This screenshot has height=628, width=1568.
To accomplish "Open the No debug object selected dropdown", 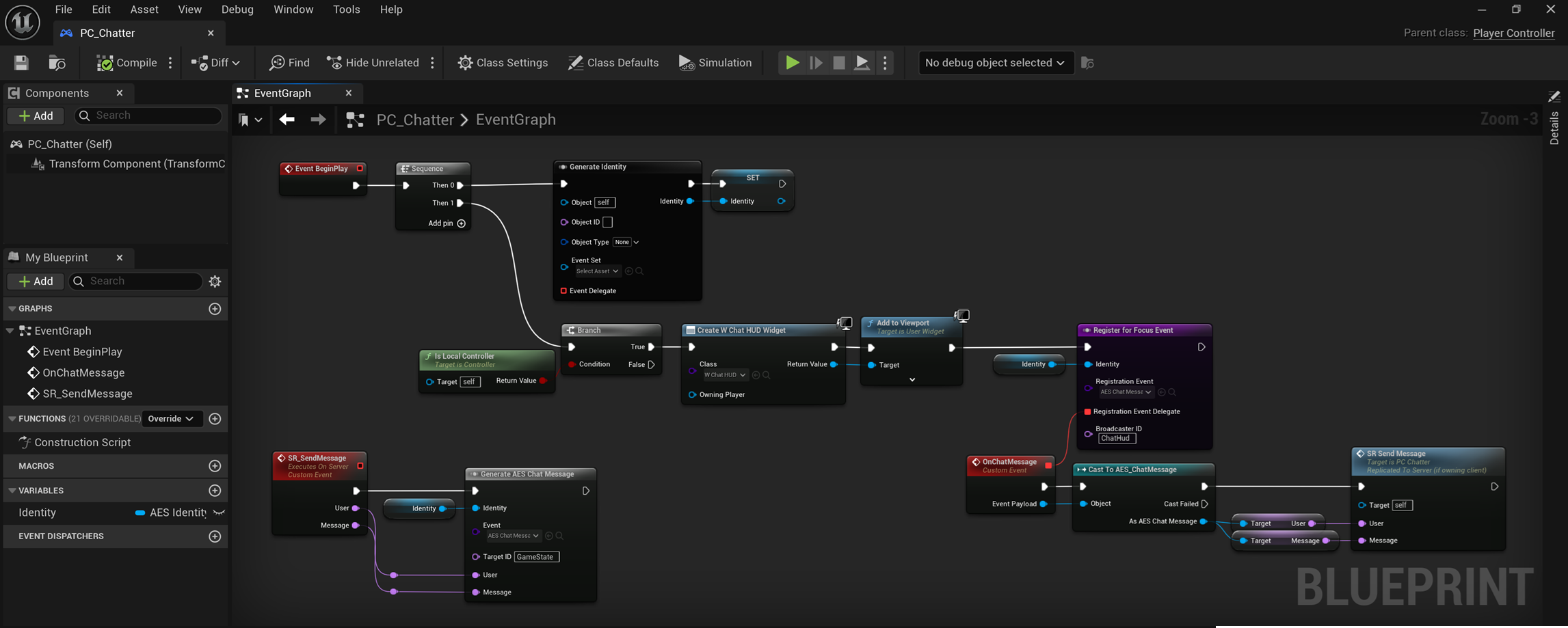I will tap(995, 62).
